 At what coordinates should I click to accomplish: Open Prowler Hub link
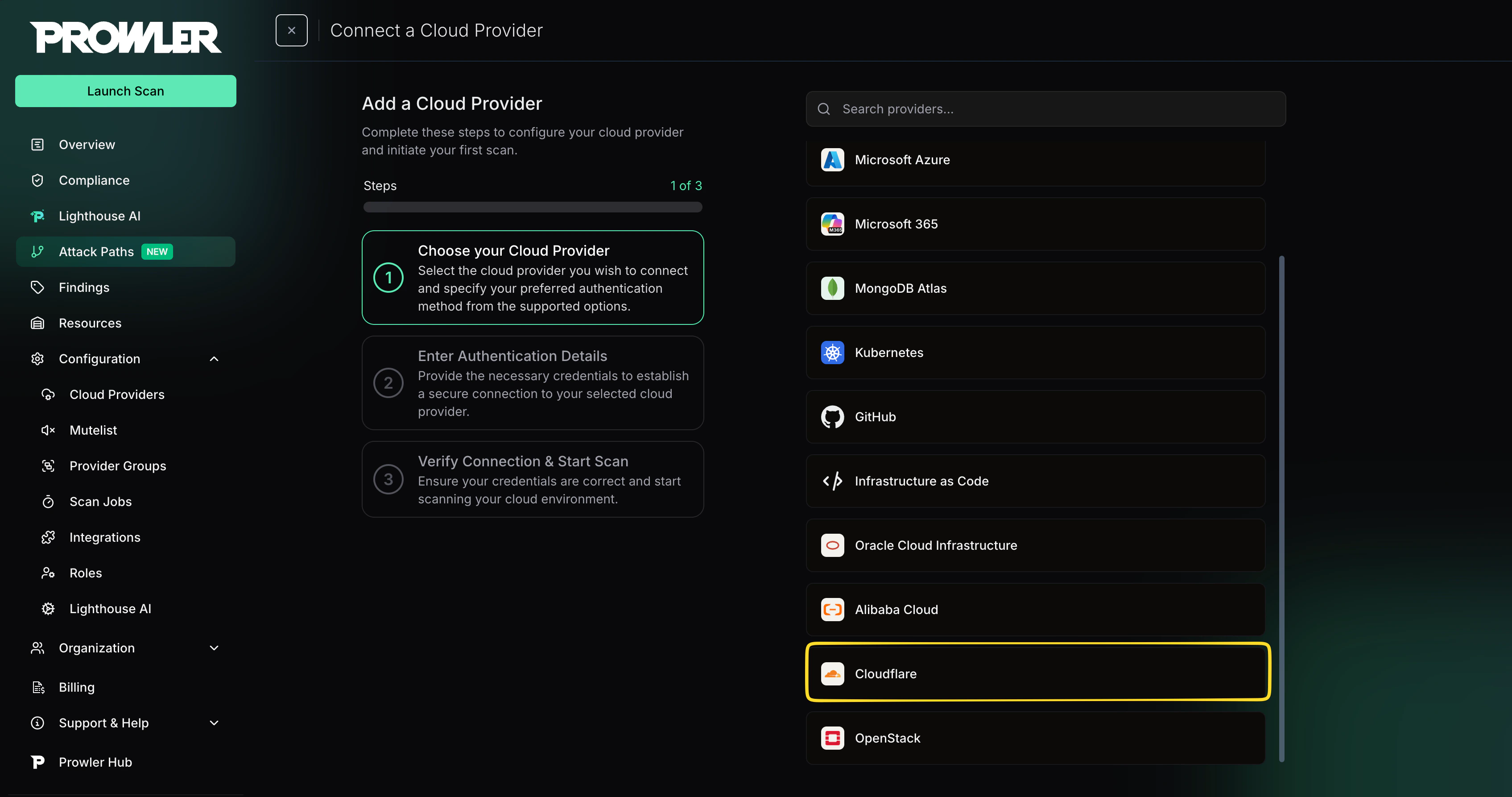95,762
